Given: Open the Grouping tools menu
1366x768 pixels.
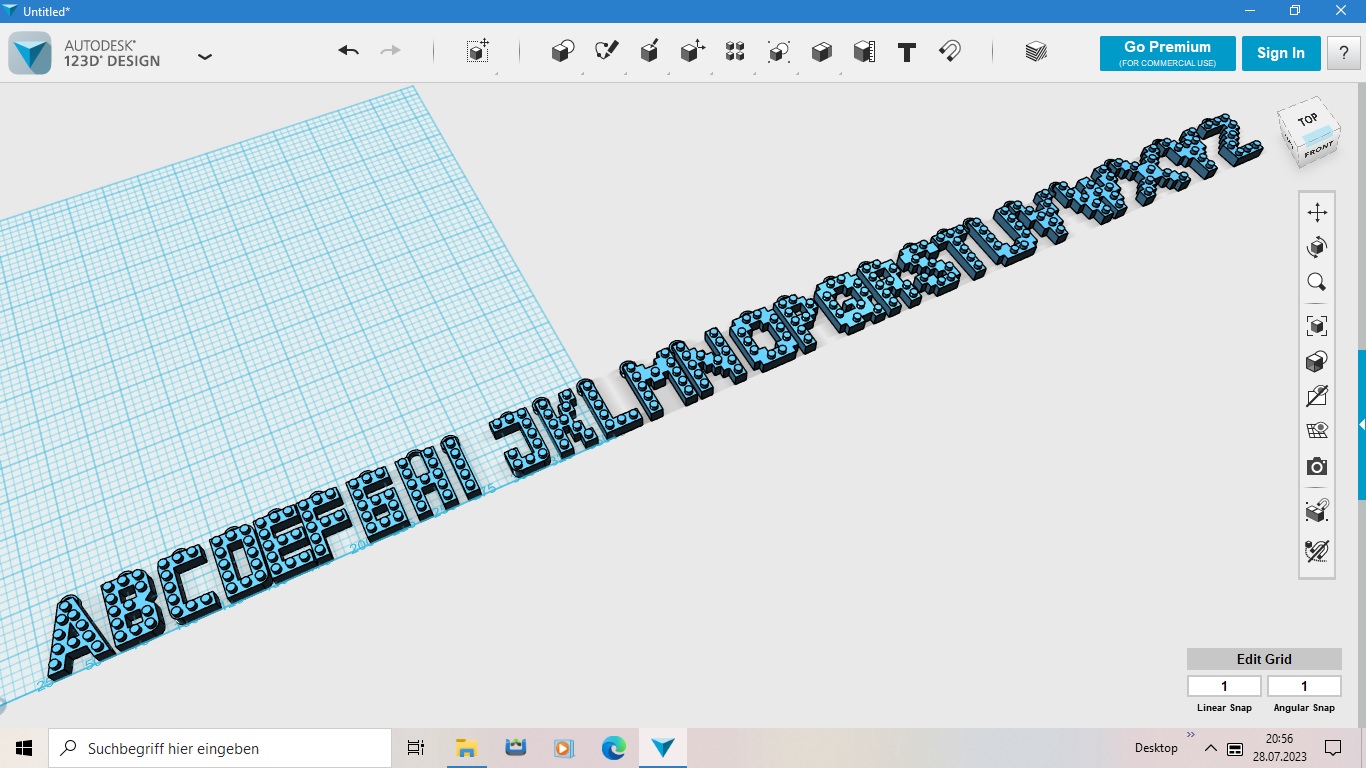Looking at the screenshot, I should pos(779,52).
